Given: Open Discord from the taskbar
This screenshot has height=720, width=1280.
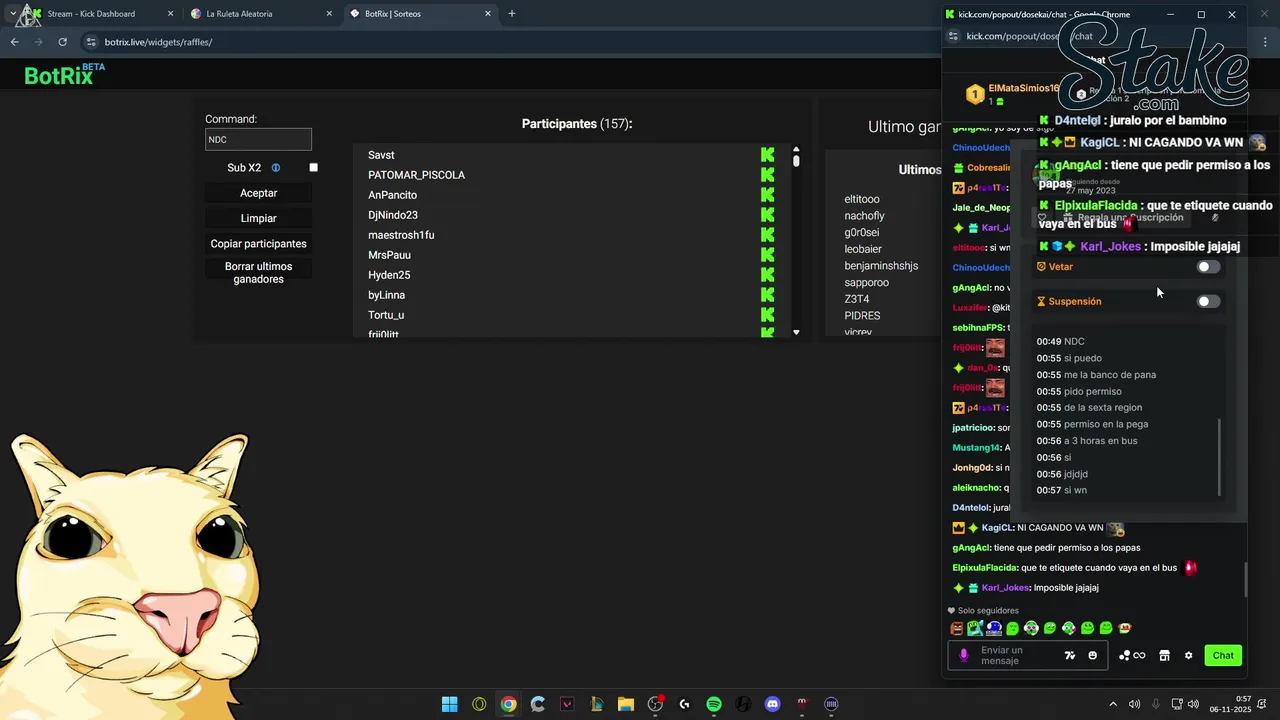Looking at the screenshot, I should pos(772,704).
